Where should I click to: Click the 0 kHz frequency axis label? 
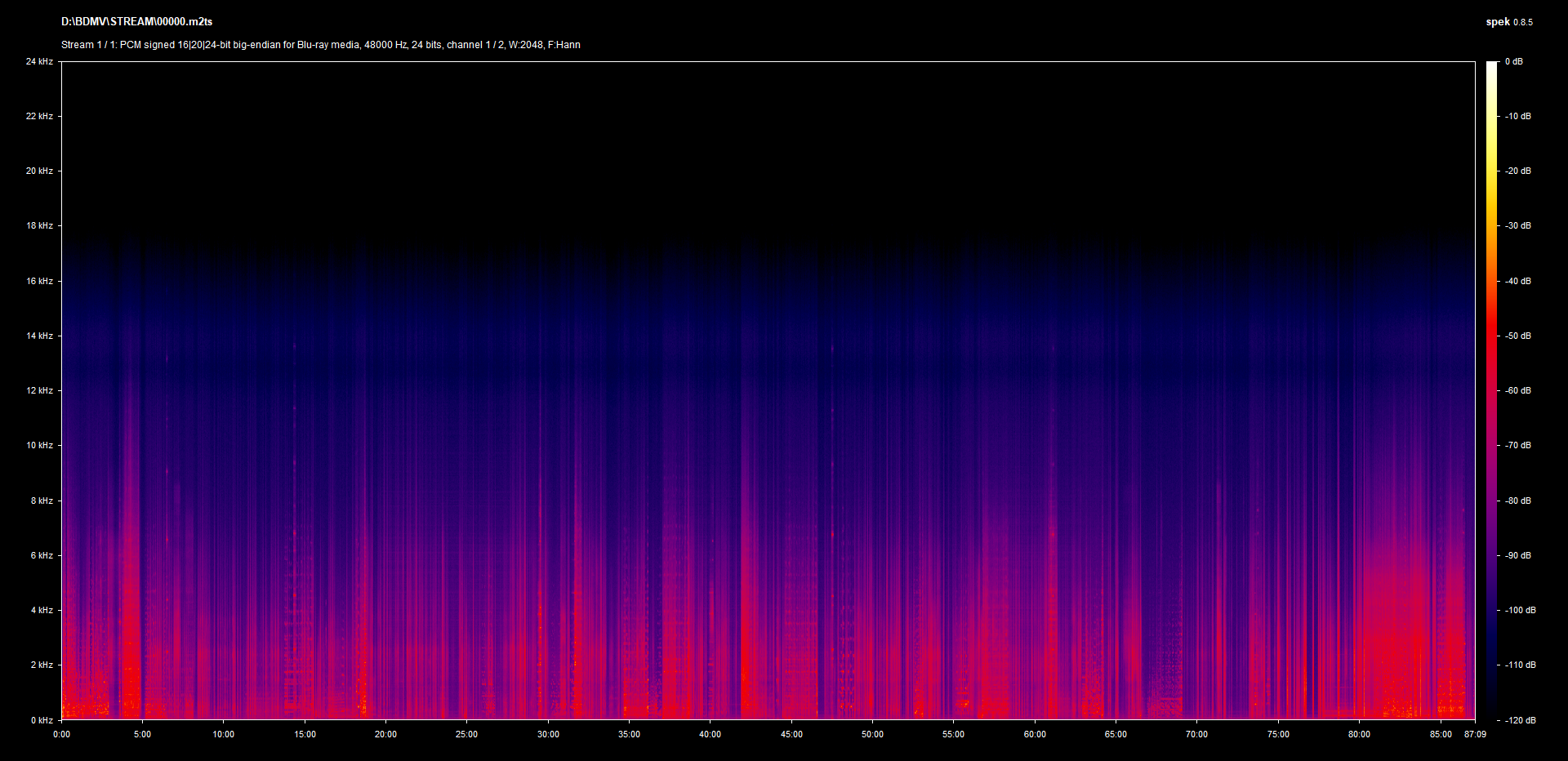click(42, 720)
